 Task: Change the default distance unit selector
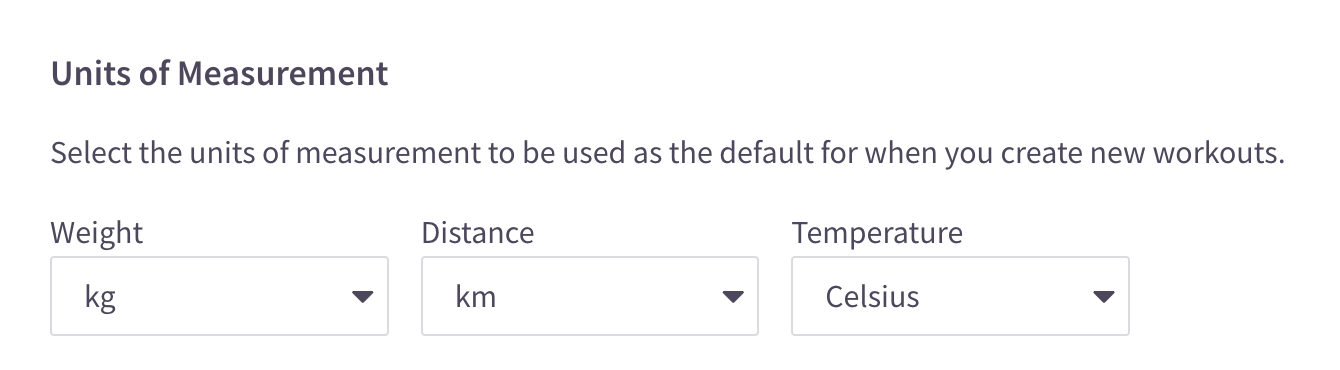(590, 296)
